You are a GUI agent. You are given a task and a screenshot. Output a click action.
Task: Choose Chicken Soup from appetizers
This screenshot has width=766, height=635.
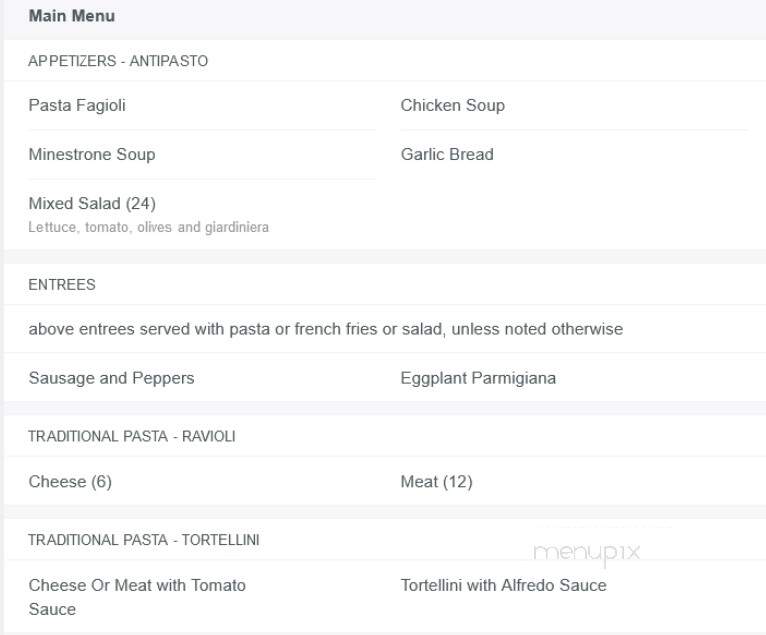[452, 106]
